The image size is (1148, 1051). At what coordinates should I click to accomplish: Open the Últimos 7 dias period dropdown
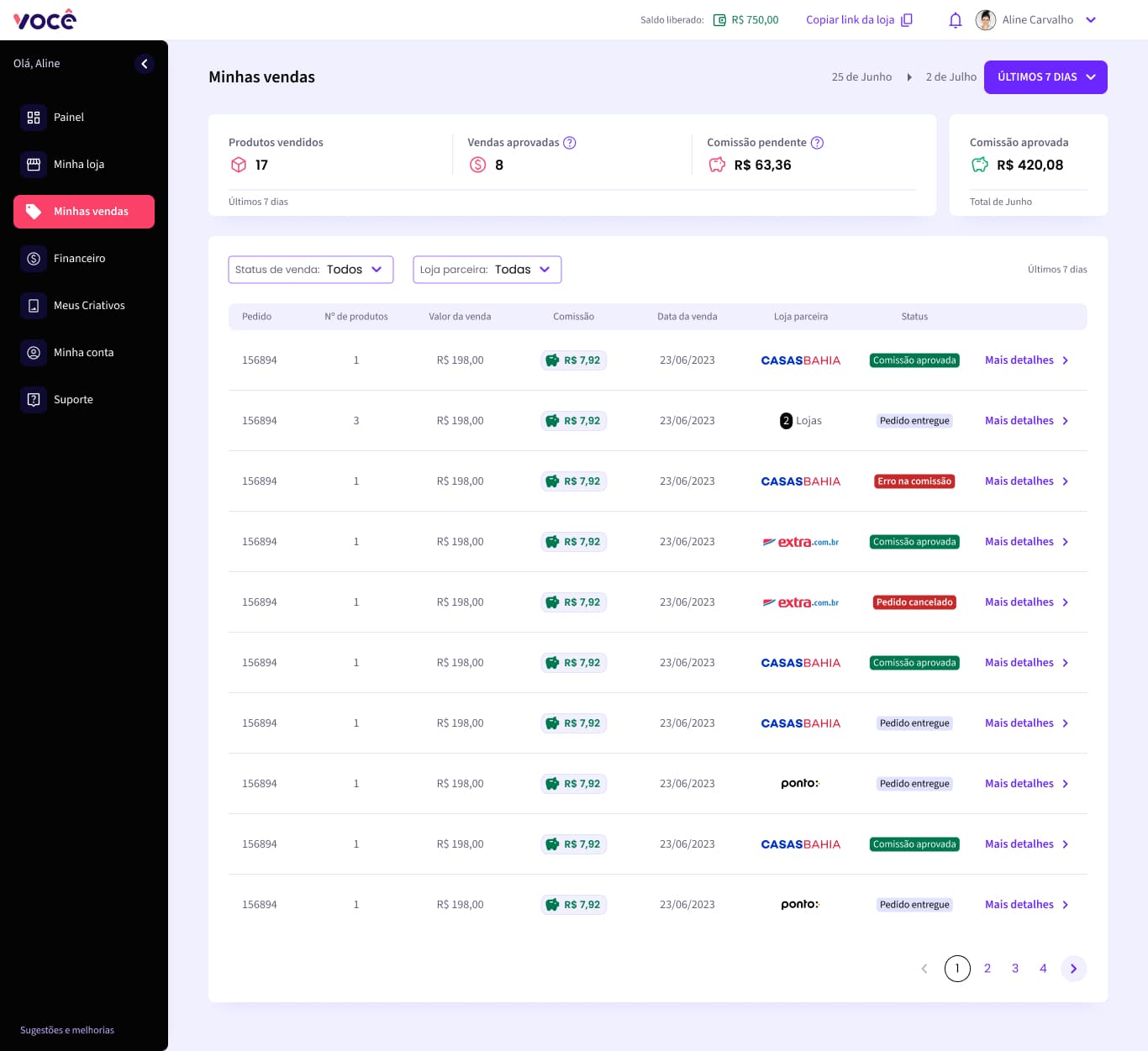pyautogui.click(x=1045, y=77)
